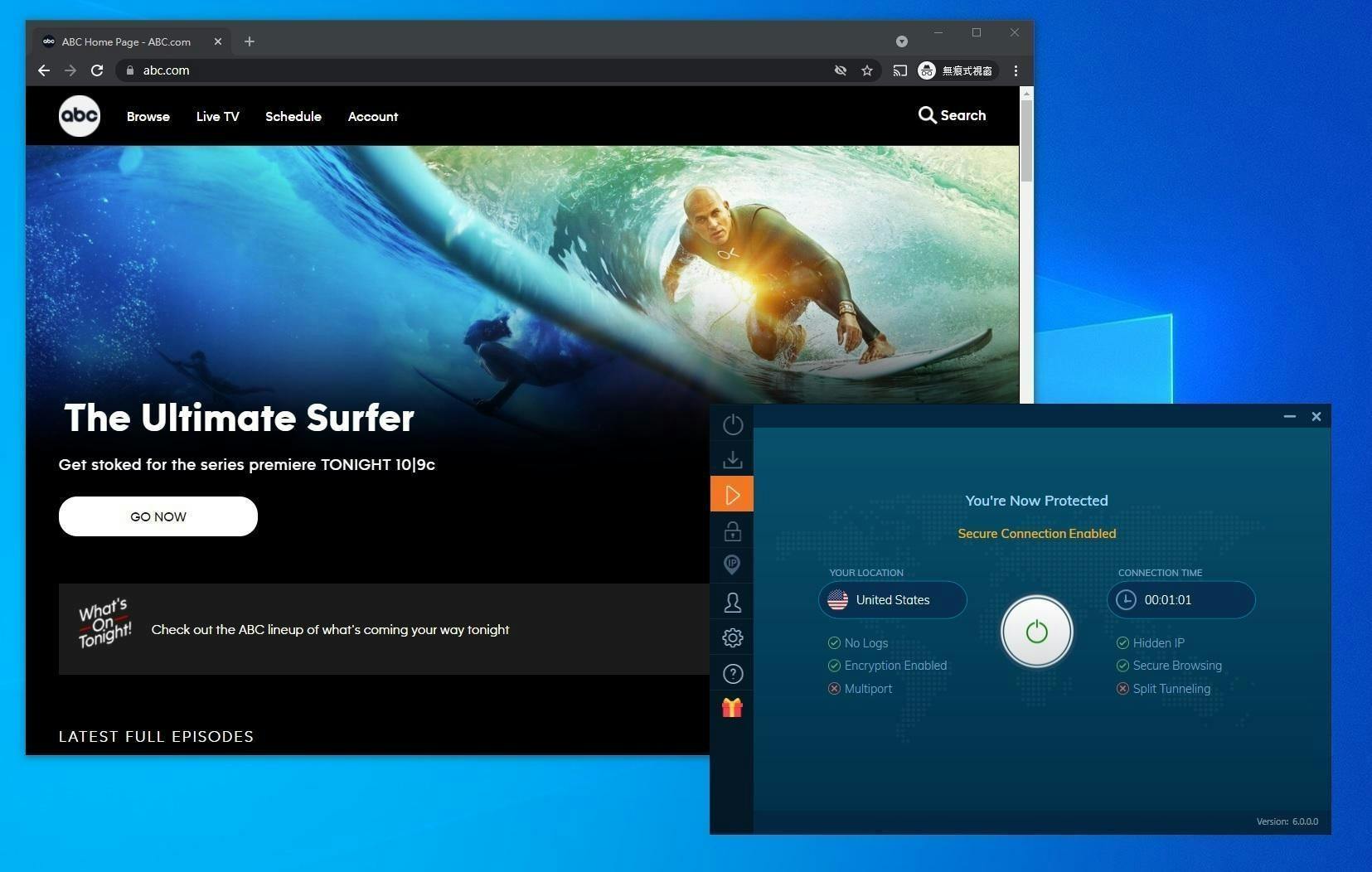
Task: Maximize the Chrome window
Action: coord(977,32)
